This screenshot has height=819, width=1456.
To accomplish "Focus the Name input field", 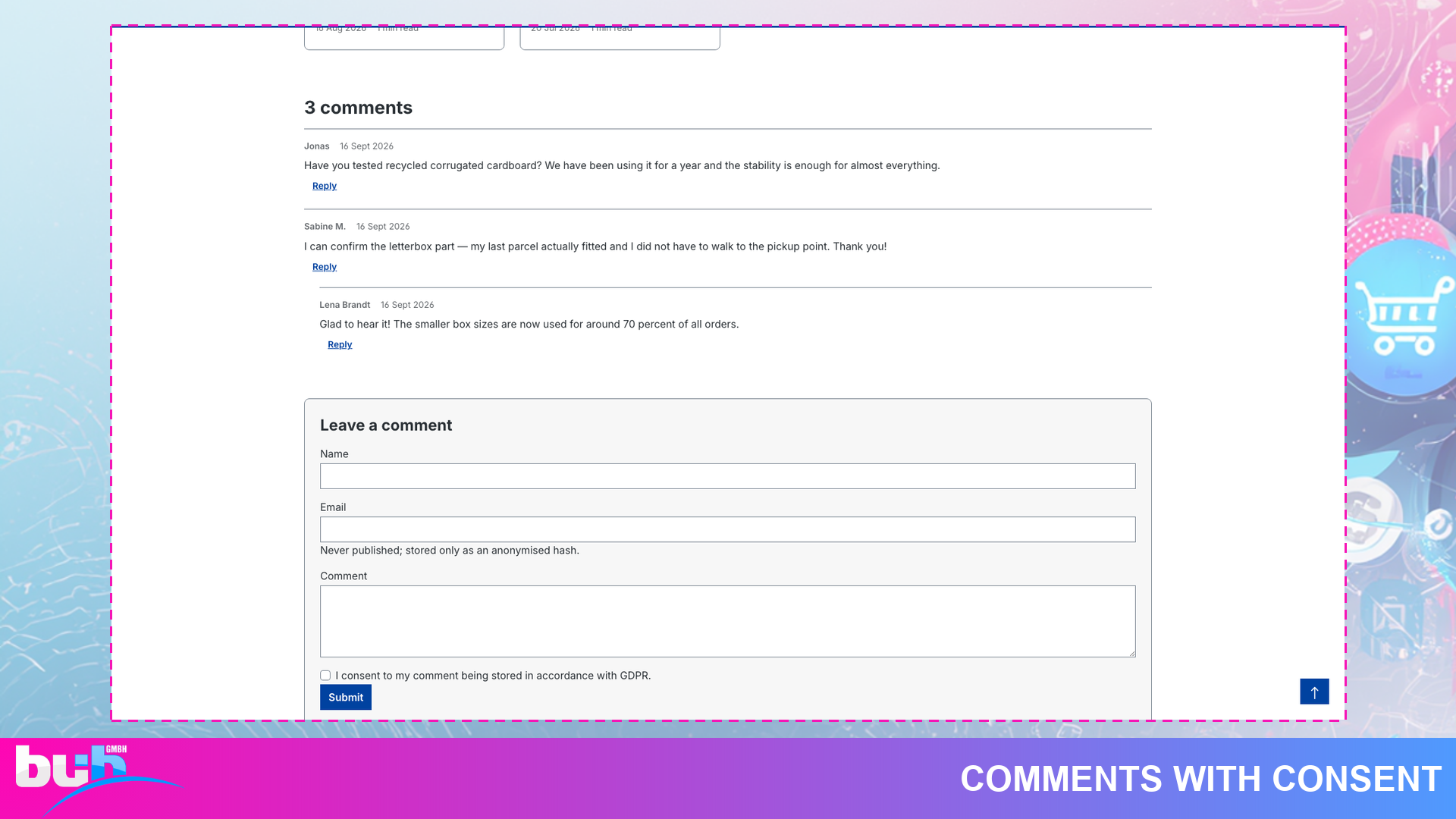I will point(728,476).
